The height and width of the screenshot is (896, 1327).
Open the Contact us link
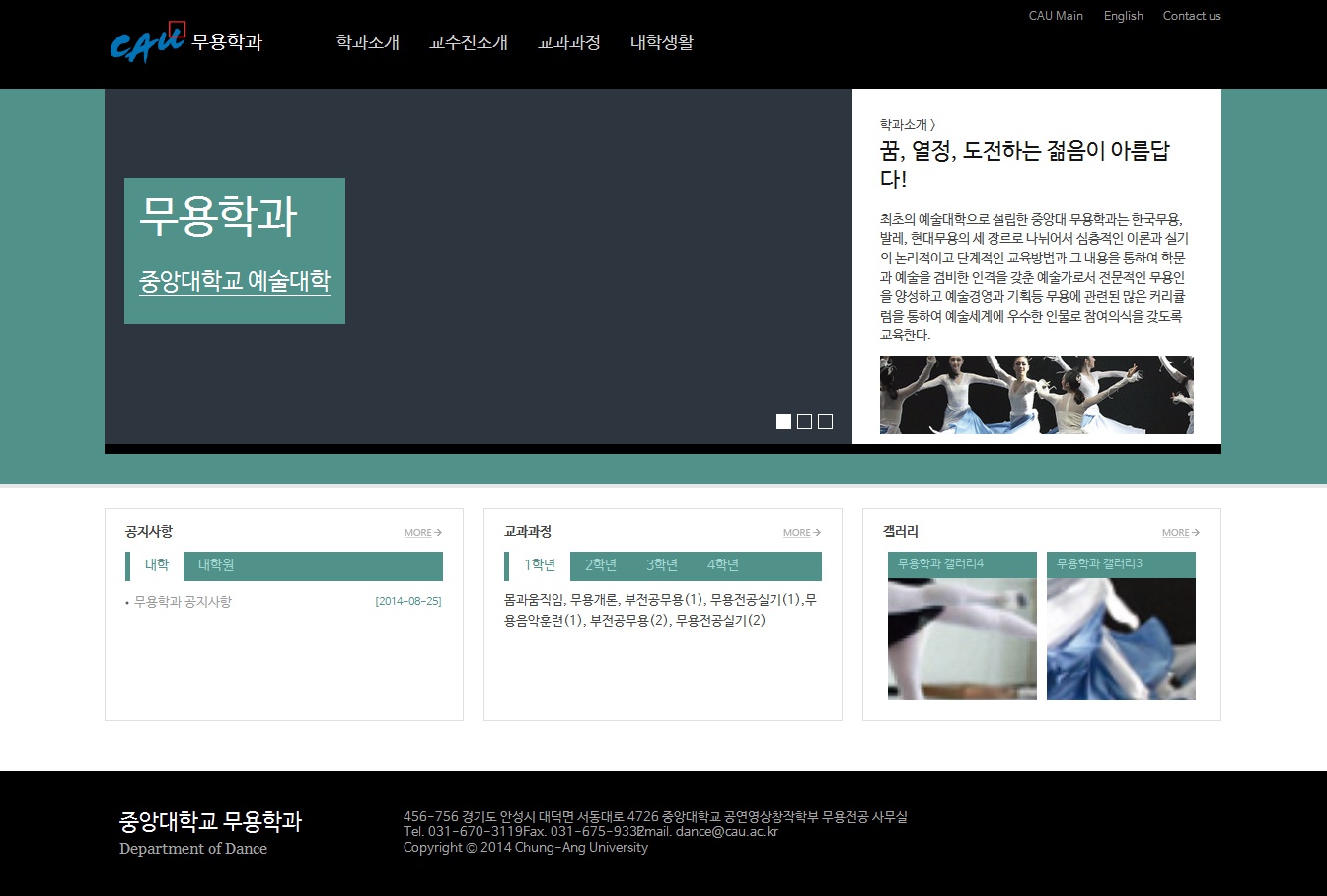tap(1192, 16)
